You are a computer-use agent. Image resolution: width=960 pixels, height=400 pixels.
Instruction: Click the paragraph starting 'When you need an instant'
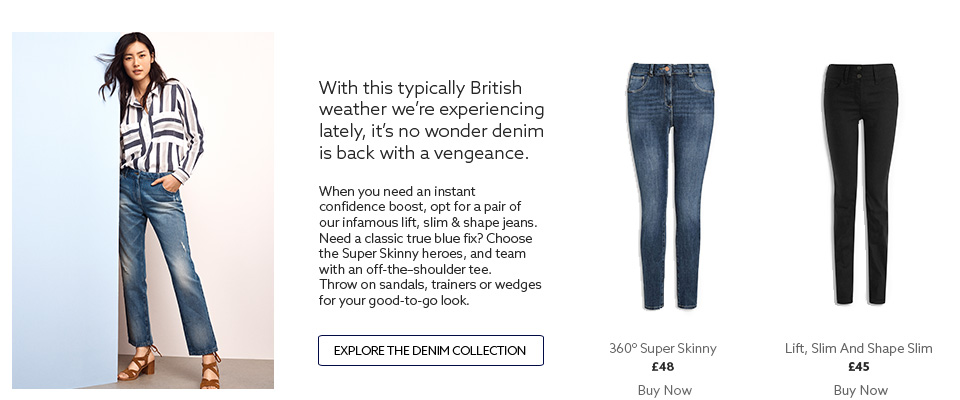tap(431, 245)
